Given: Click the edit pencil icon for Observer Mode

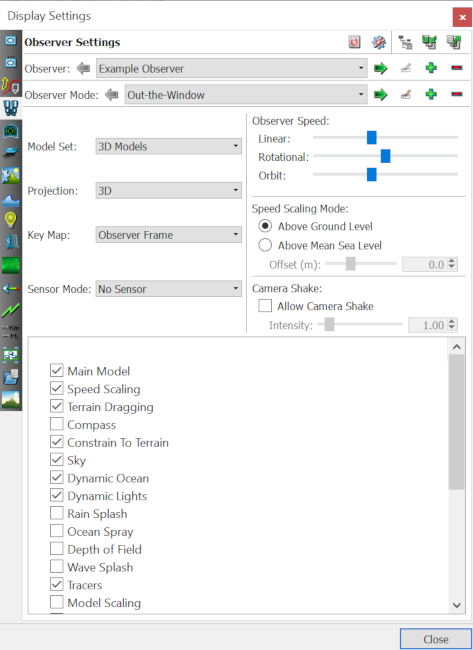Looking at the screenshot, I should click(x=406, y=95).
